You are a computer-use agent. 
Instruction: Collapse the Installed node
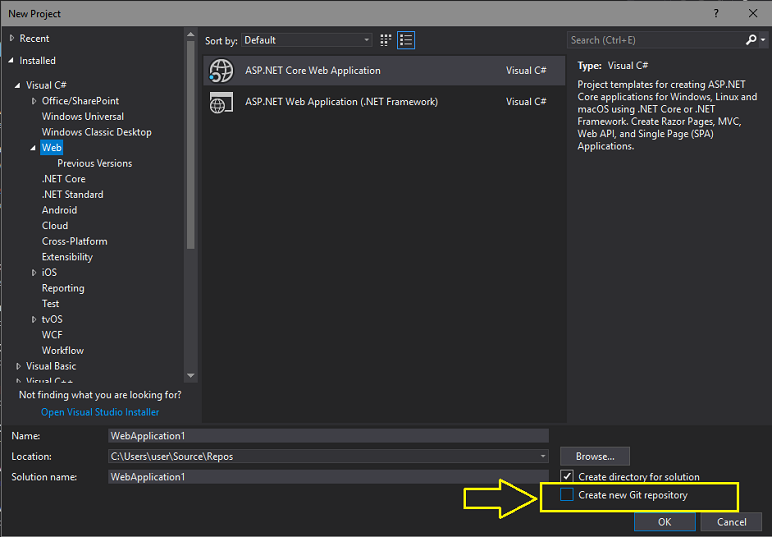(x=11, y=61)
